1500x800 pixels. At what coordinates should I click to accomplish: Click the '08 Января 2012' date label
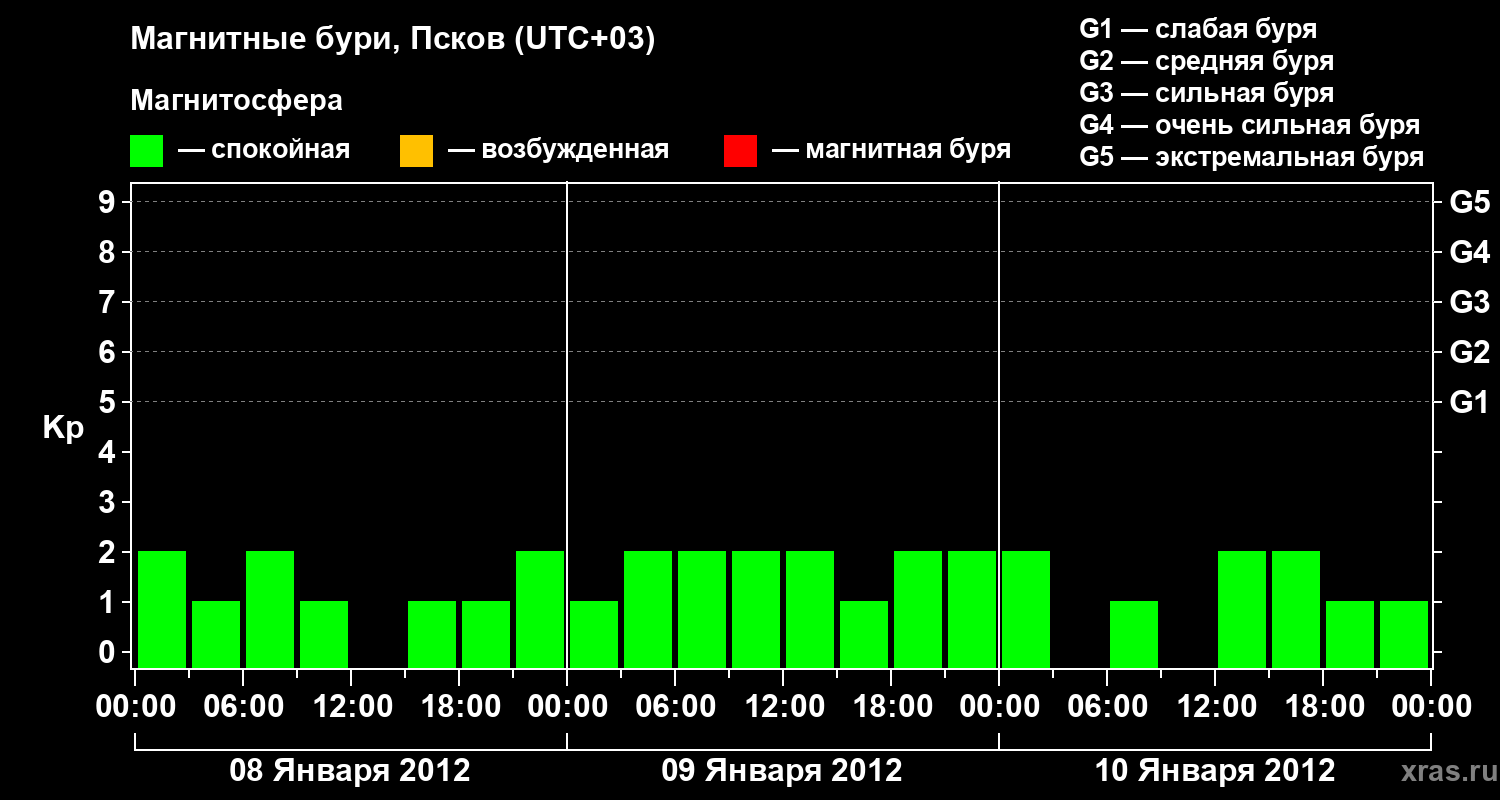click(350, 770)
